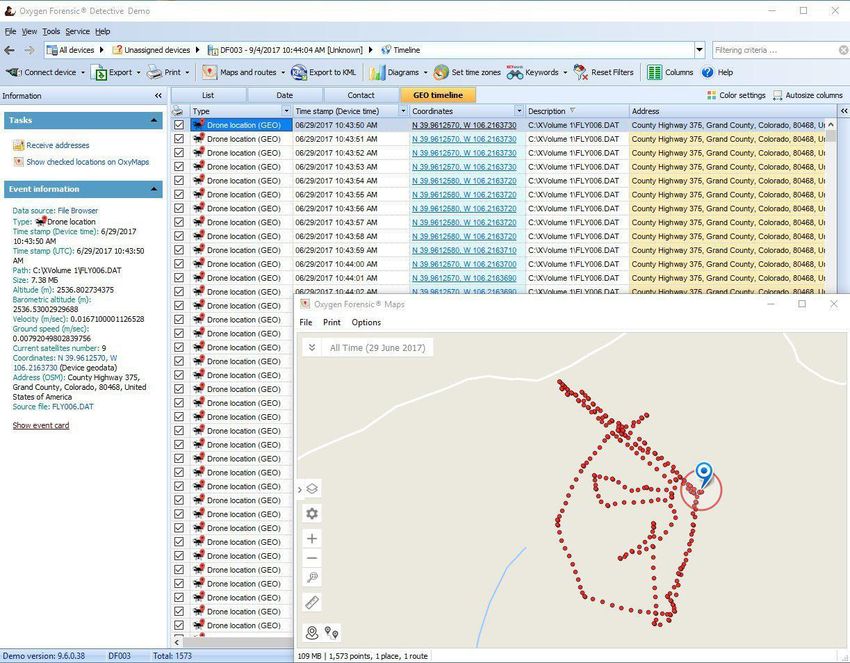Viewport: 850px width, 663px height.
Task: Click Receive addresses task link
Action: (57, 145)
